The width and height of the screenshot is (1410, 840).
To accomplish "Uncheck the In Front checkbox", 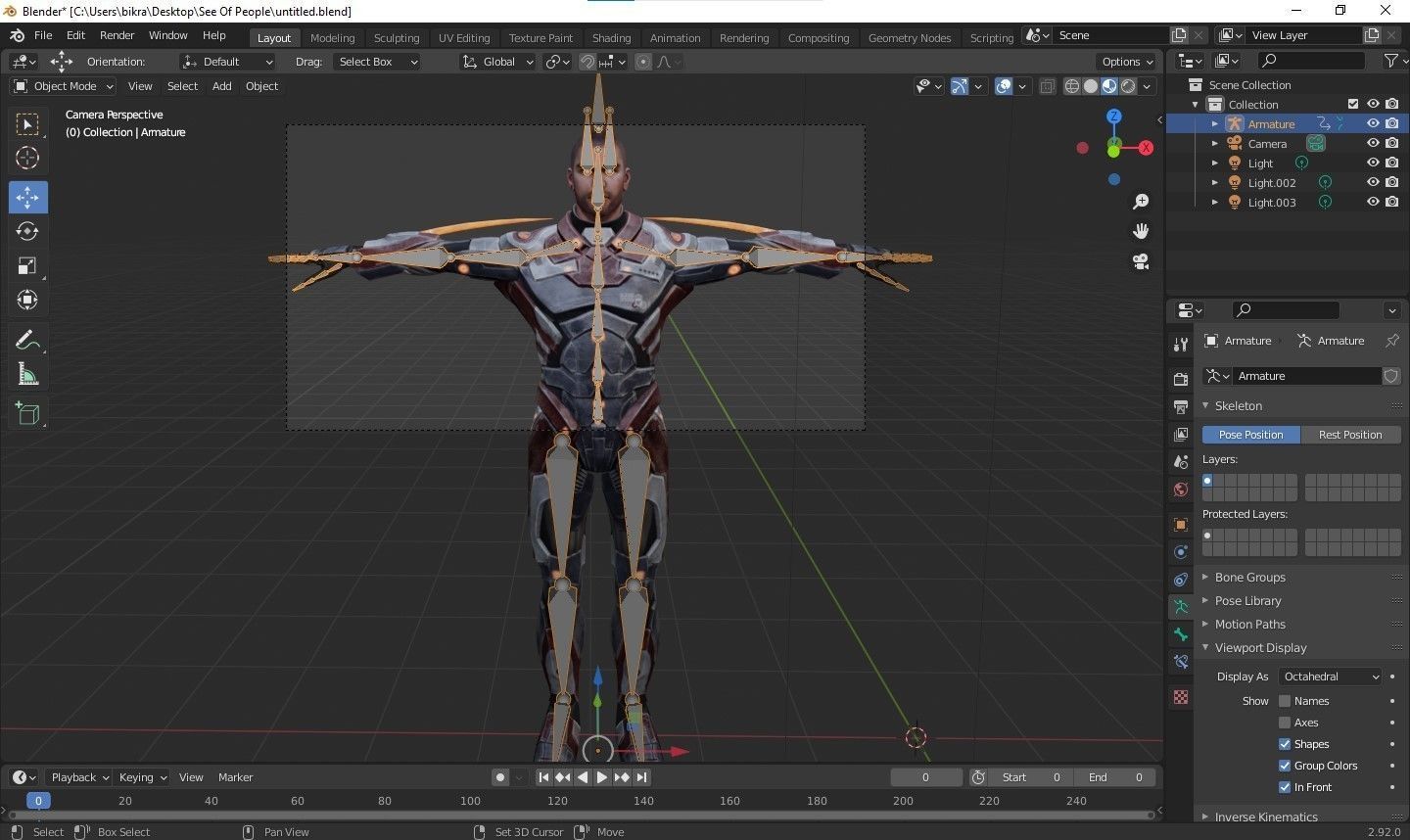I will pos(1285,787).
